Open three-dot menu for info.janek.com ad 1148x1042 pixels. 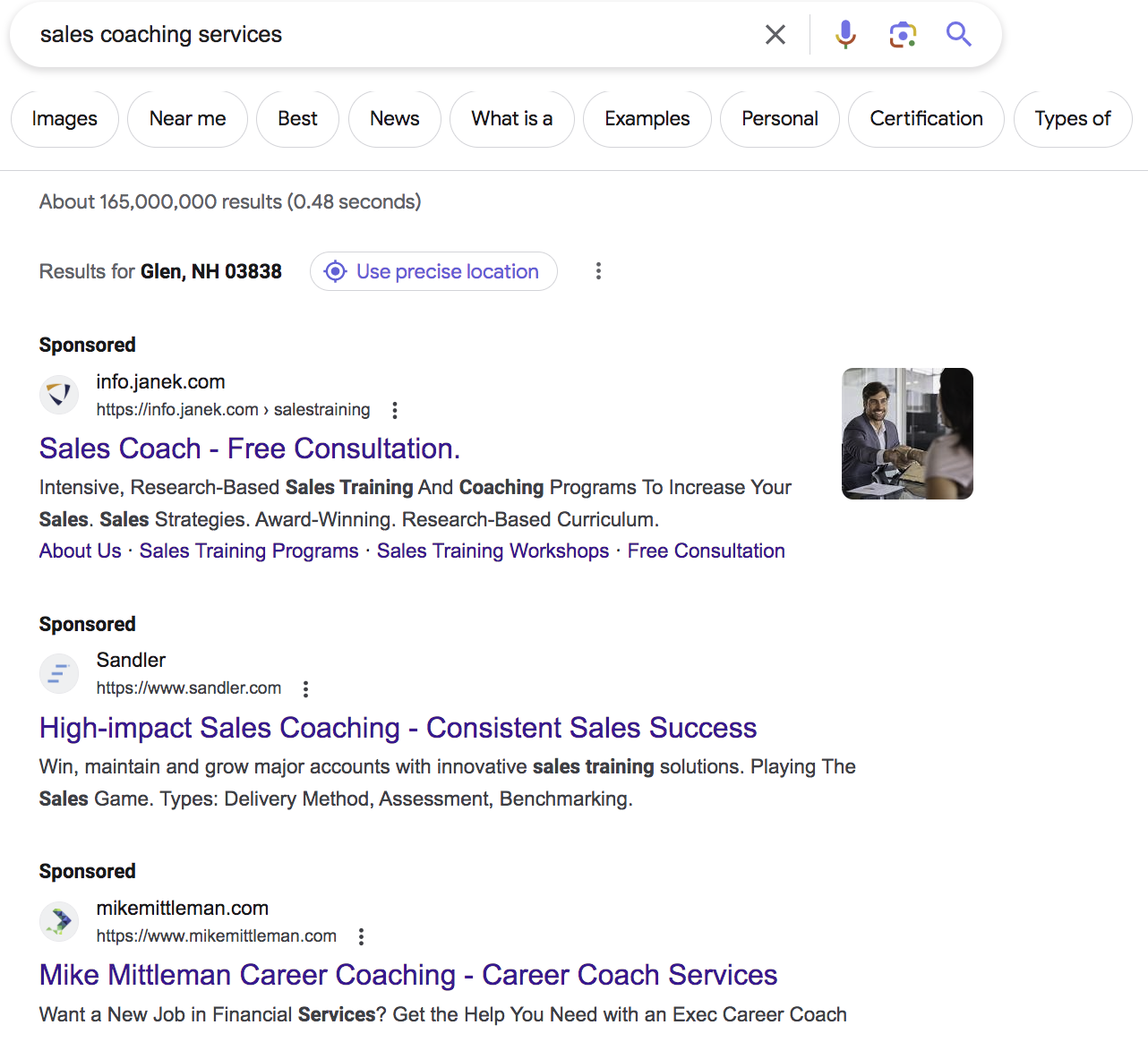click(x=395, y=410)
